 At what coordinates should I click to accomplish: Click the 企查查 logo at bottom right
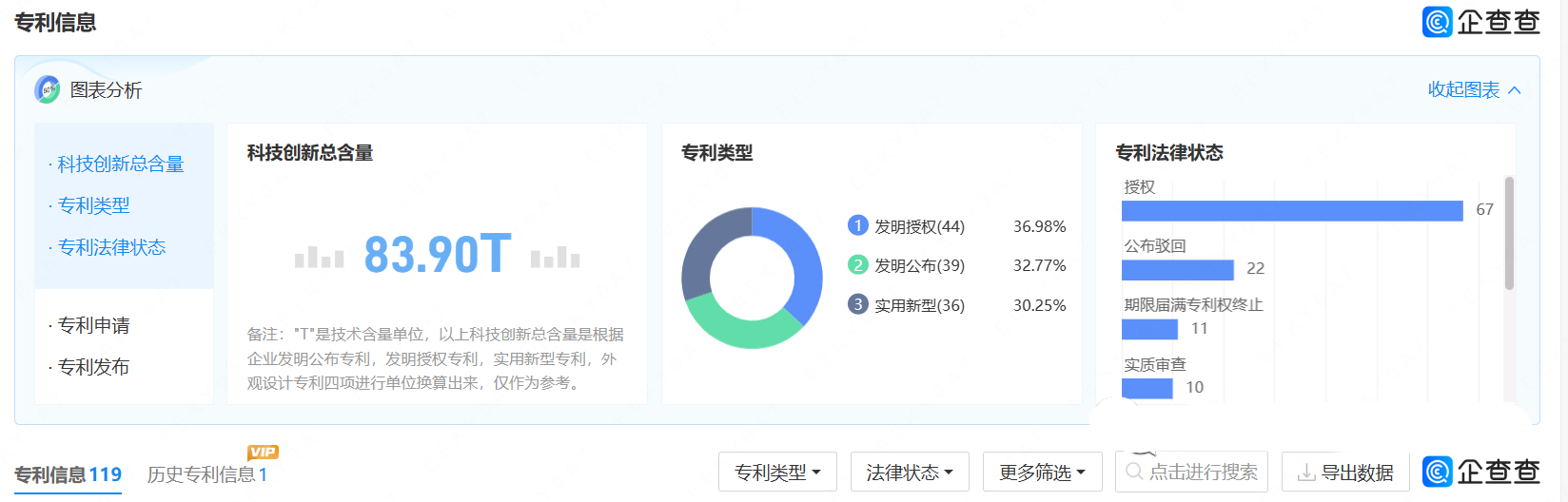pos(1481,472)
